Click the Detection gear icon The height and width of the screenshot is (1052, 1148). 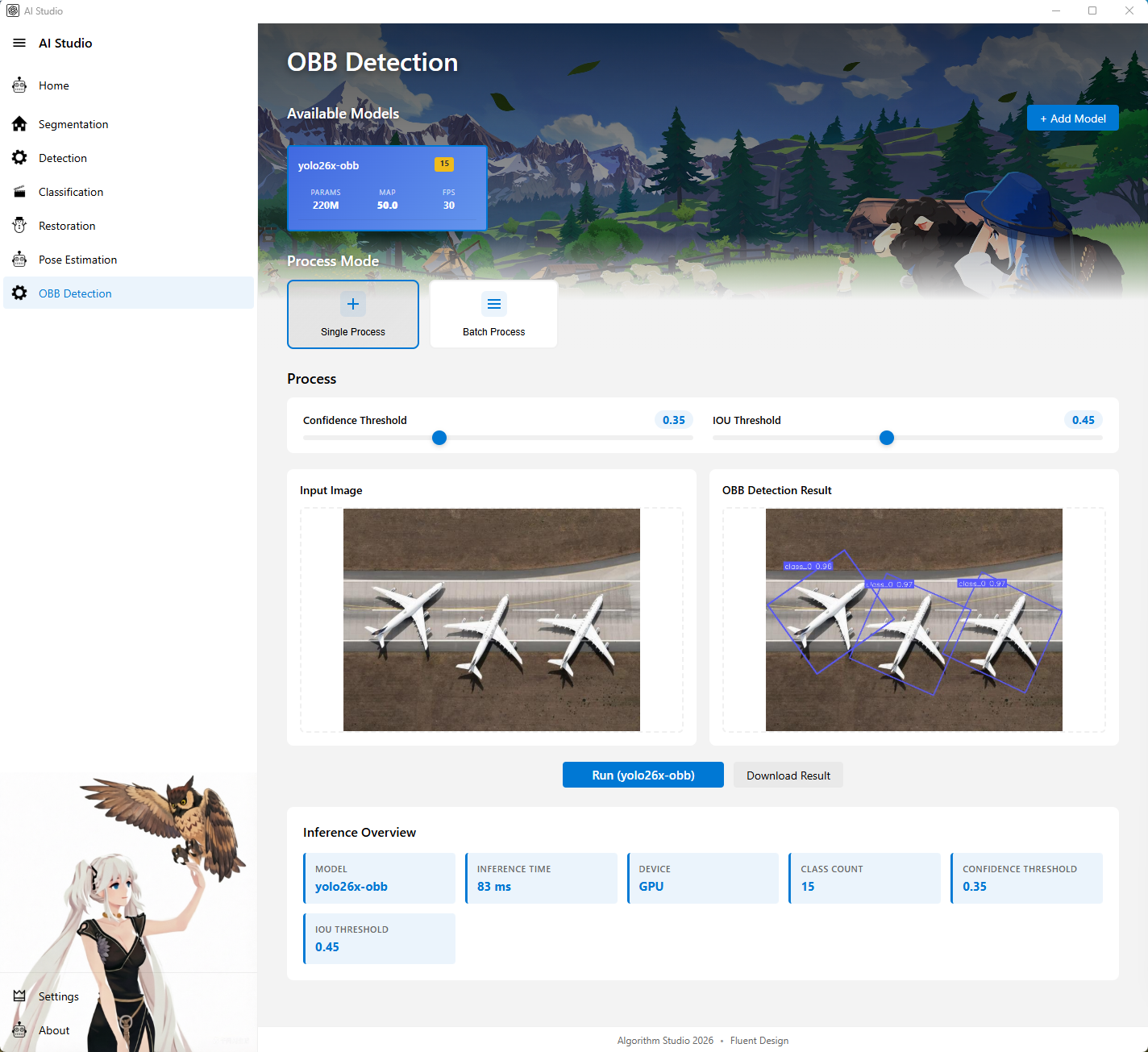click(19, 158)
